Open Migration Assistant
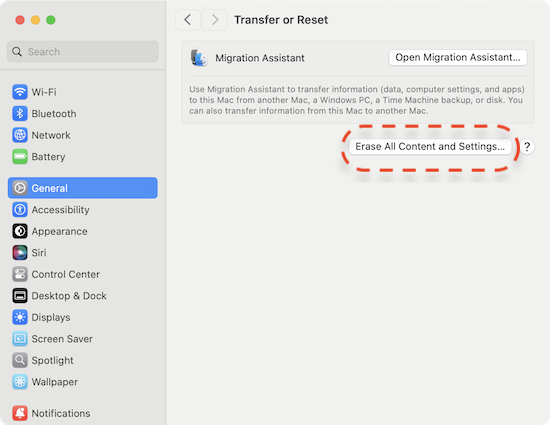This screenshot has width=550, height=425. (458, 58)
